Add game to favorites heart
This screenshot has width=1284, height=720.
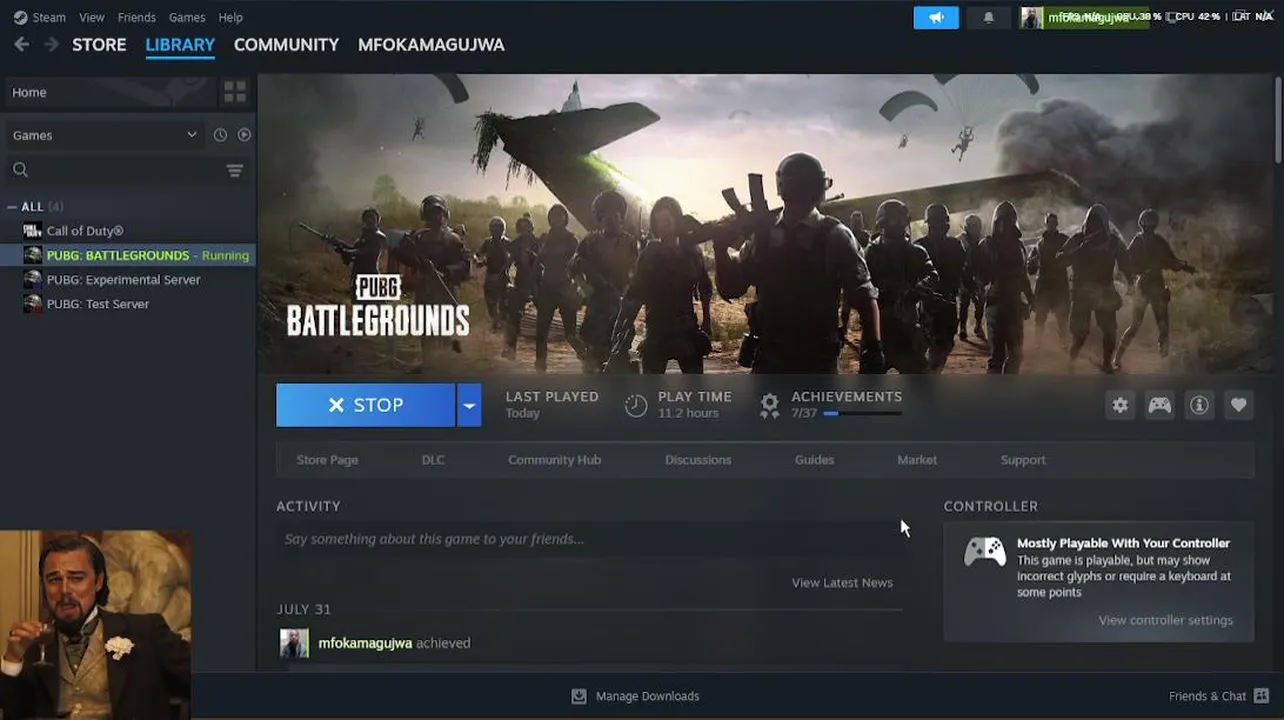pyautogui.click(x=1238, y=405)
